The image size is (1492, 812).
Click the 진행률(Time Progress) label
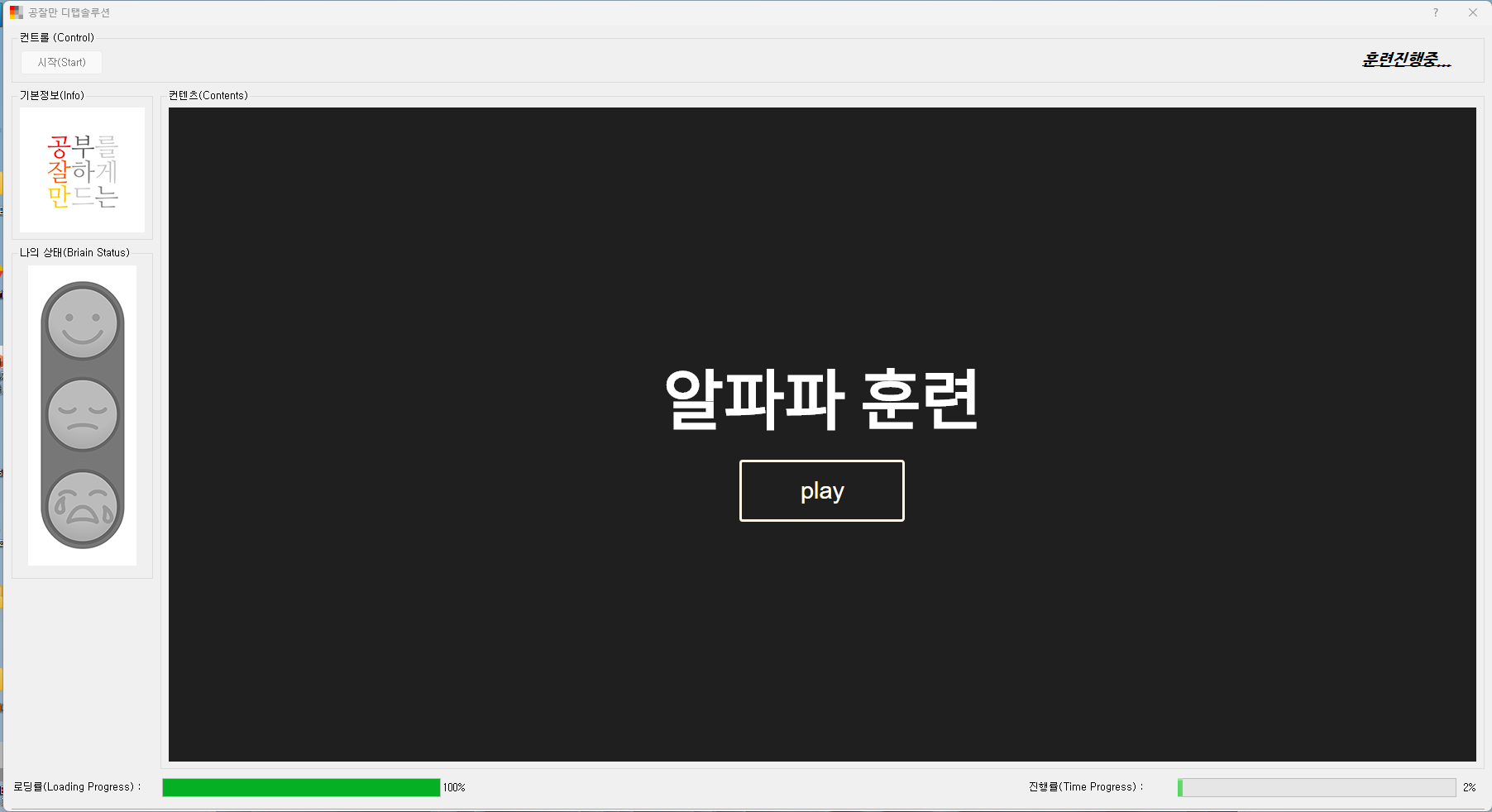pos(1086,787)
